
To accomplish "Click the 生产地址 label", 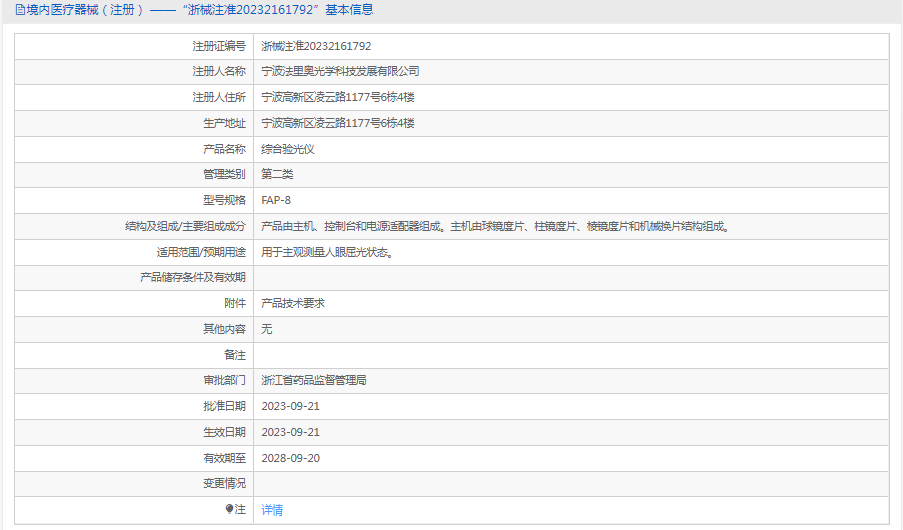I will point(224,123).
